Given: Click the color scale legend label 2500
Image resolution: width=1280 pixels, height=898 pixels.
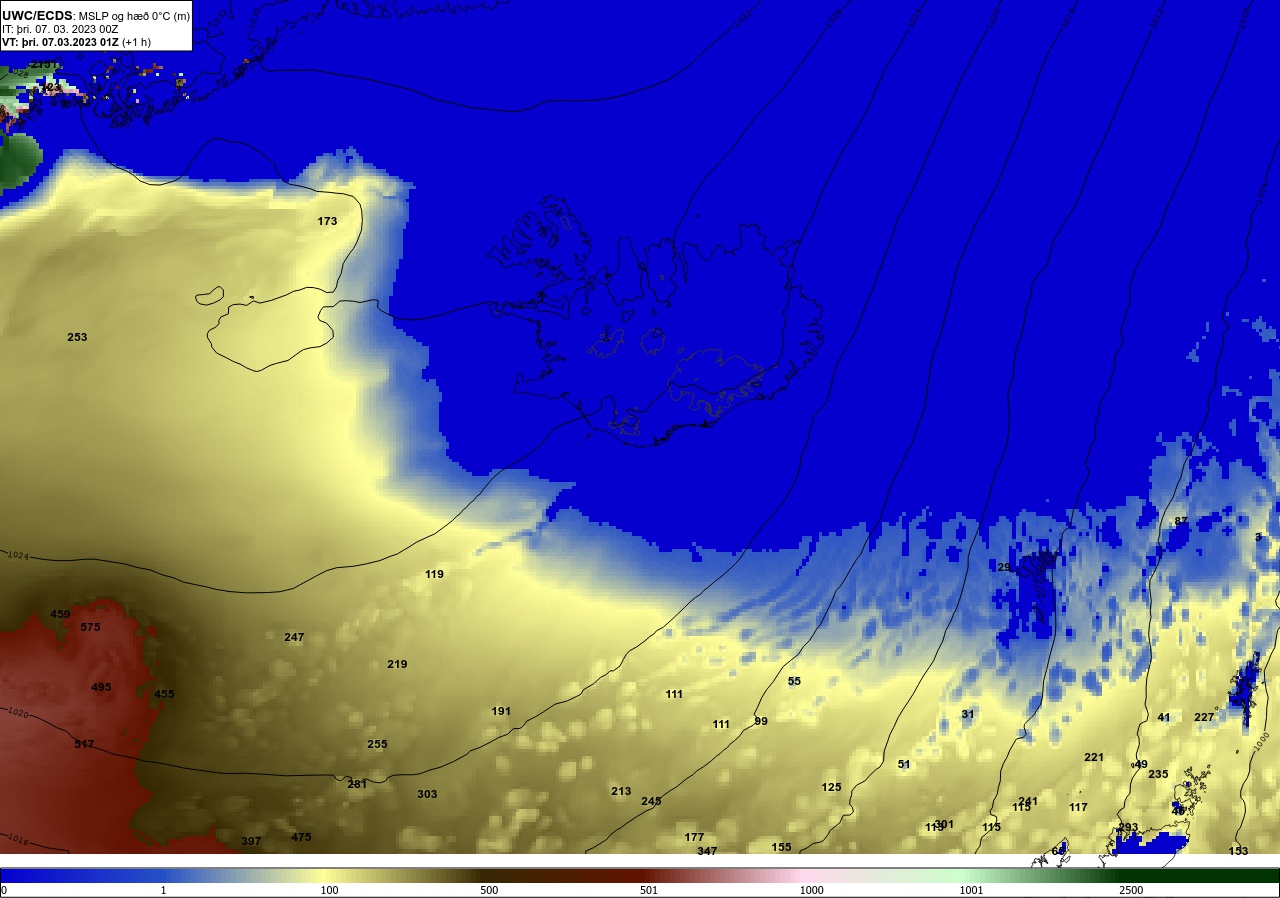Looking at the screenshot, I should pyautogui.click(x=1131, y=890).
